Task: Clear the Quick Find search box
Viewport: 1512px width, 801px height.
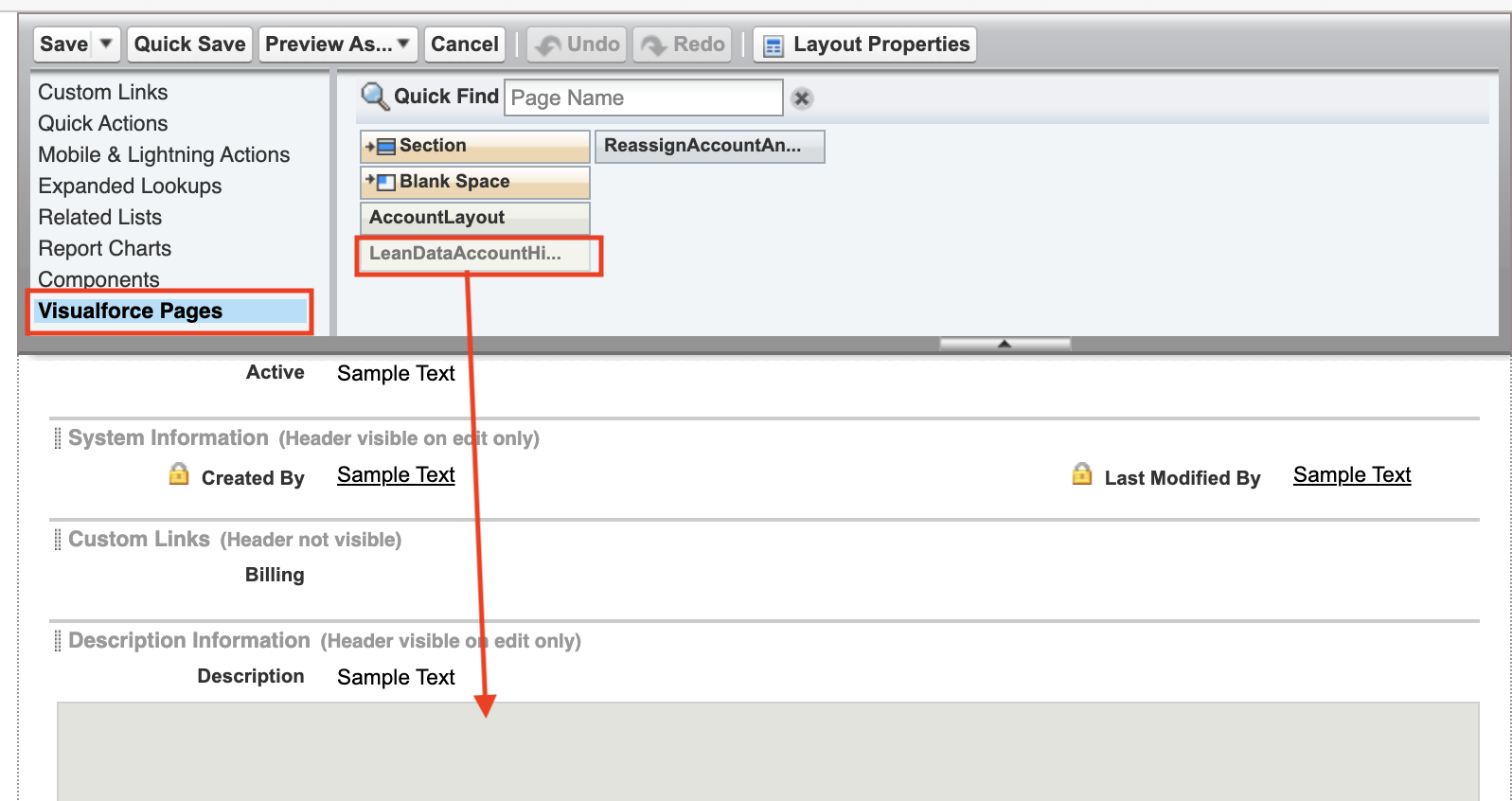Action: click(802, 98)
